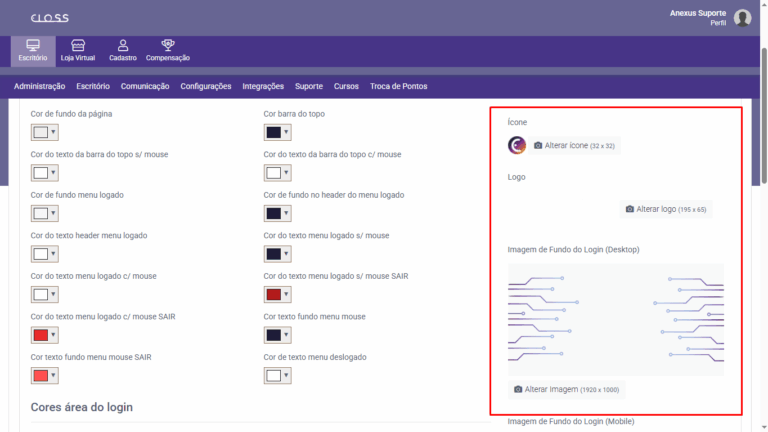Open the Troca de Pontos menu
768x432 pixels.
398,87
